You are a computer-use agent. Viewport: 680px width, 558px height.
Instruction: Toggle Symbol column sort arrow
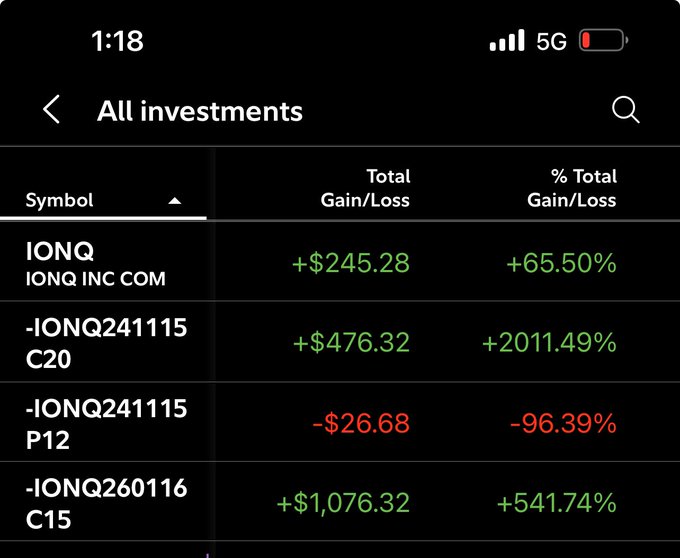(x=175, y=201)
